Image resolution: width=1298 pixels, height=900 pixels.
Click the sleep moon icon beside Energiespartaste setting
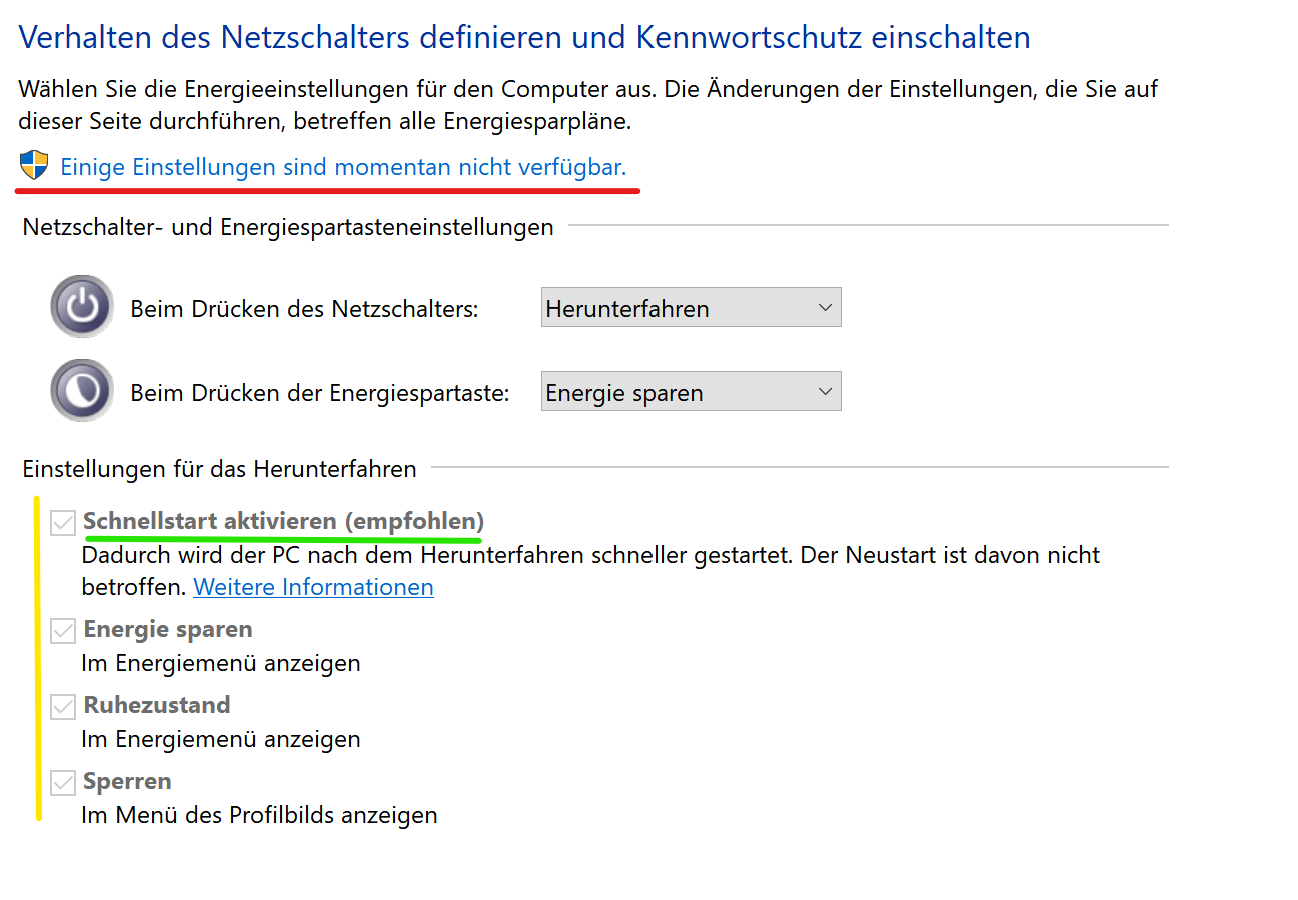click(81, 390)
